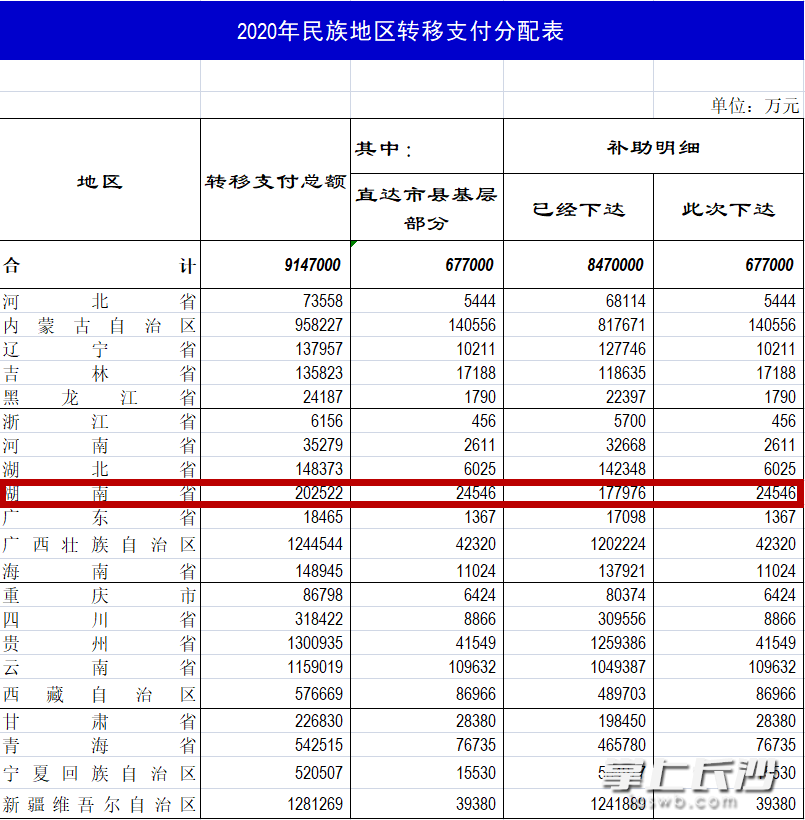Screen dimensions: 805x820
Task: Click the 河北省 row label
Action: (x=100, y=301)
